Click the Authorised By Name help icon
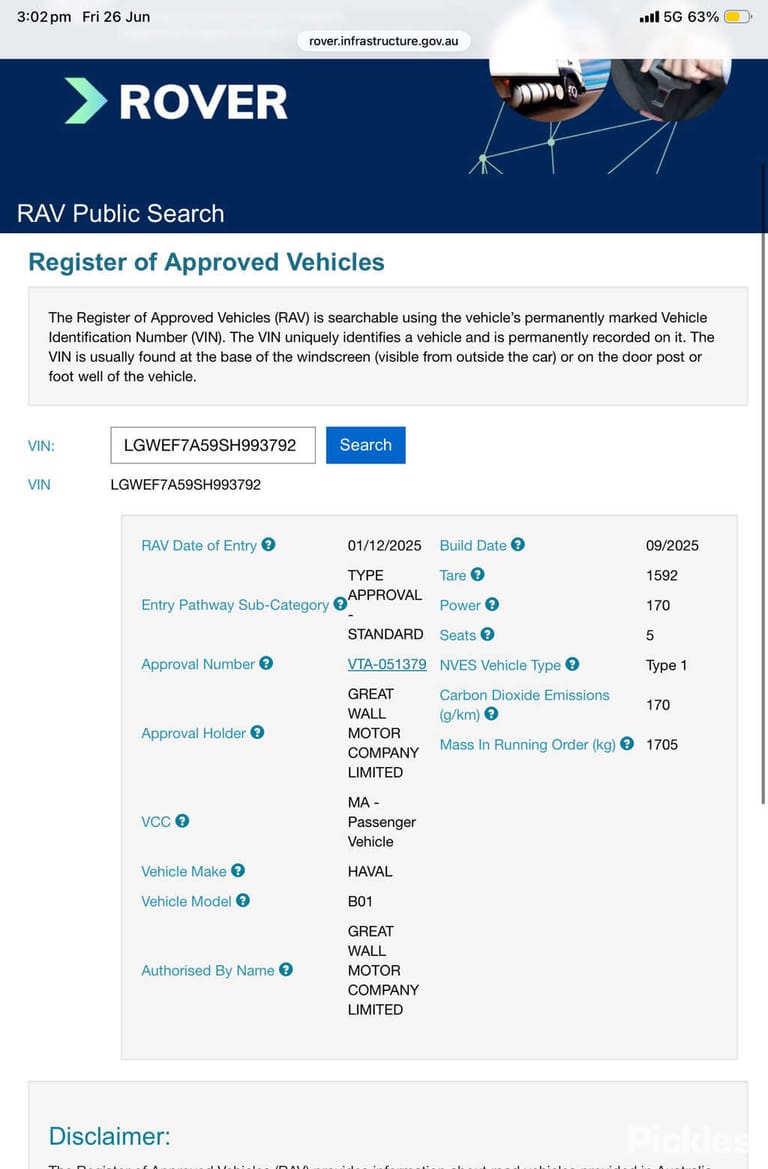Image resolution: width=768 pixels, height=1169 pixels. (x=286, y=970)
